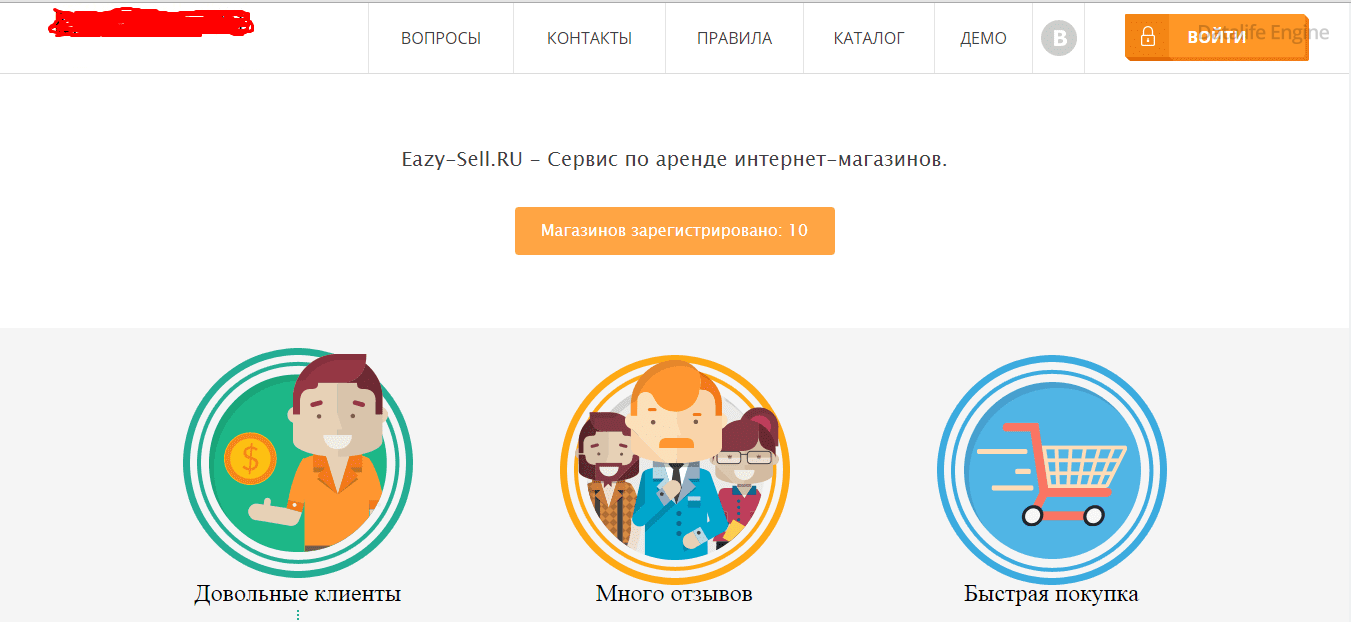Open the VK social network icon

click(x=1059, y=38)
